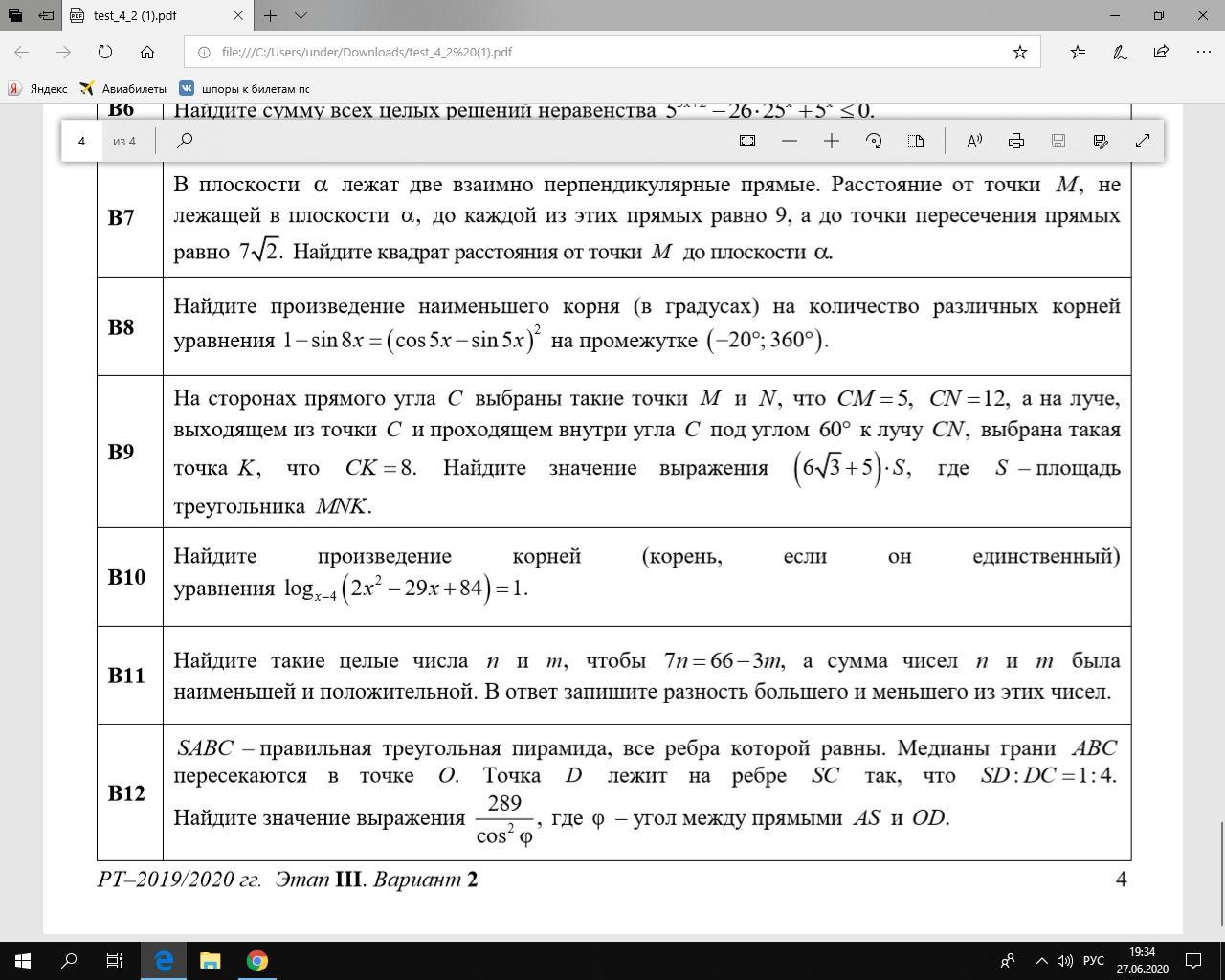Open search in PDF toolbar
This screenshot has width=1225, height=980.
(185, 141)
